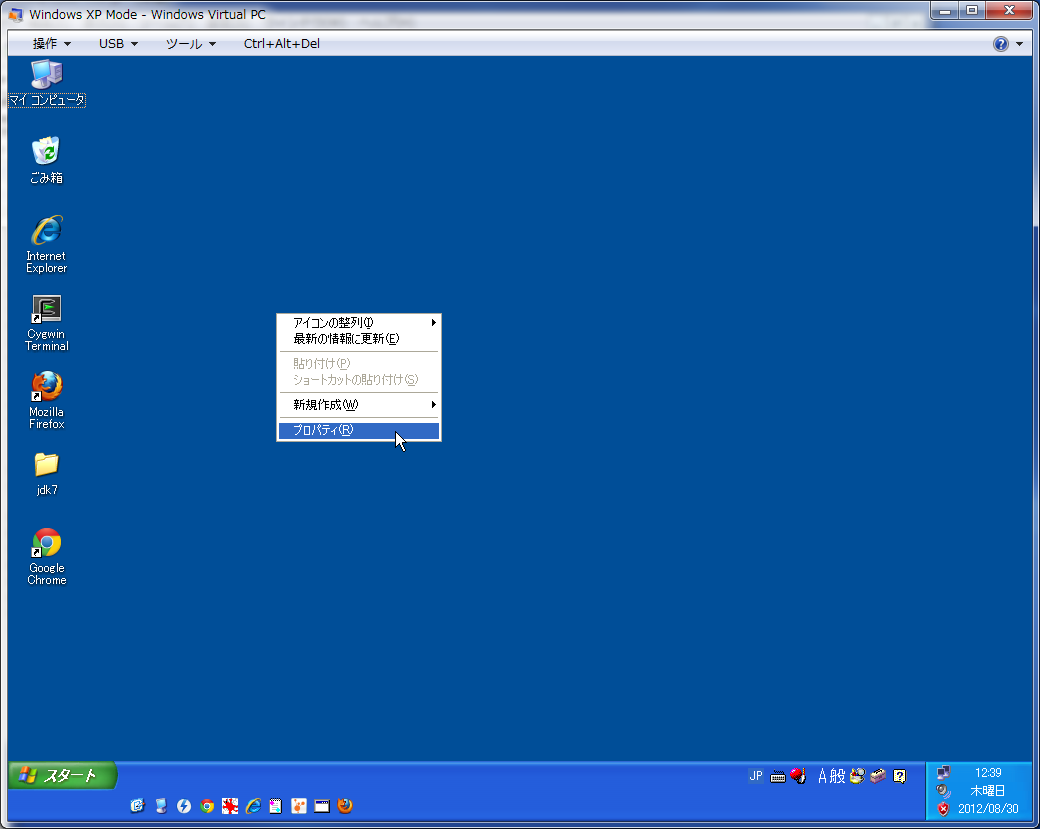Image resolution: width=1040 pixels, height=829 pixels.
Task: Click the language bar help icon
Action: [x=899, y=776]
